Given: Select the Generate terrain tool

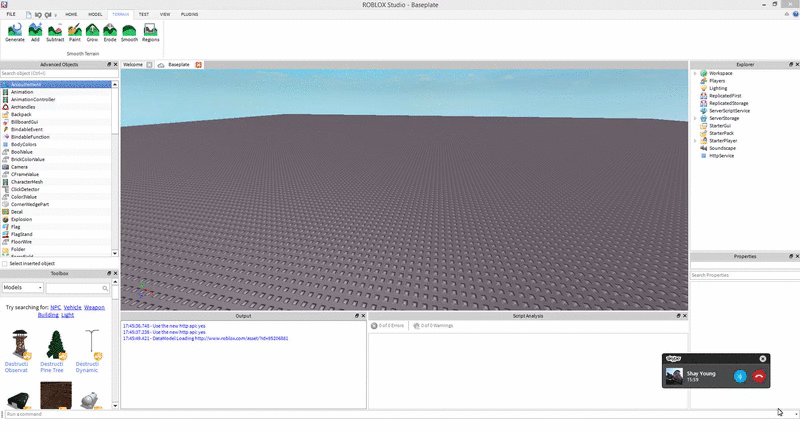Looking at the screenshot, I should click(x=15, y=33).
